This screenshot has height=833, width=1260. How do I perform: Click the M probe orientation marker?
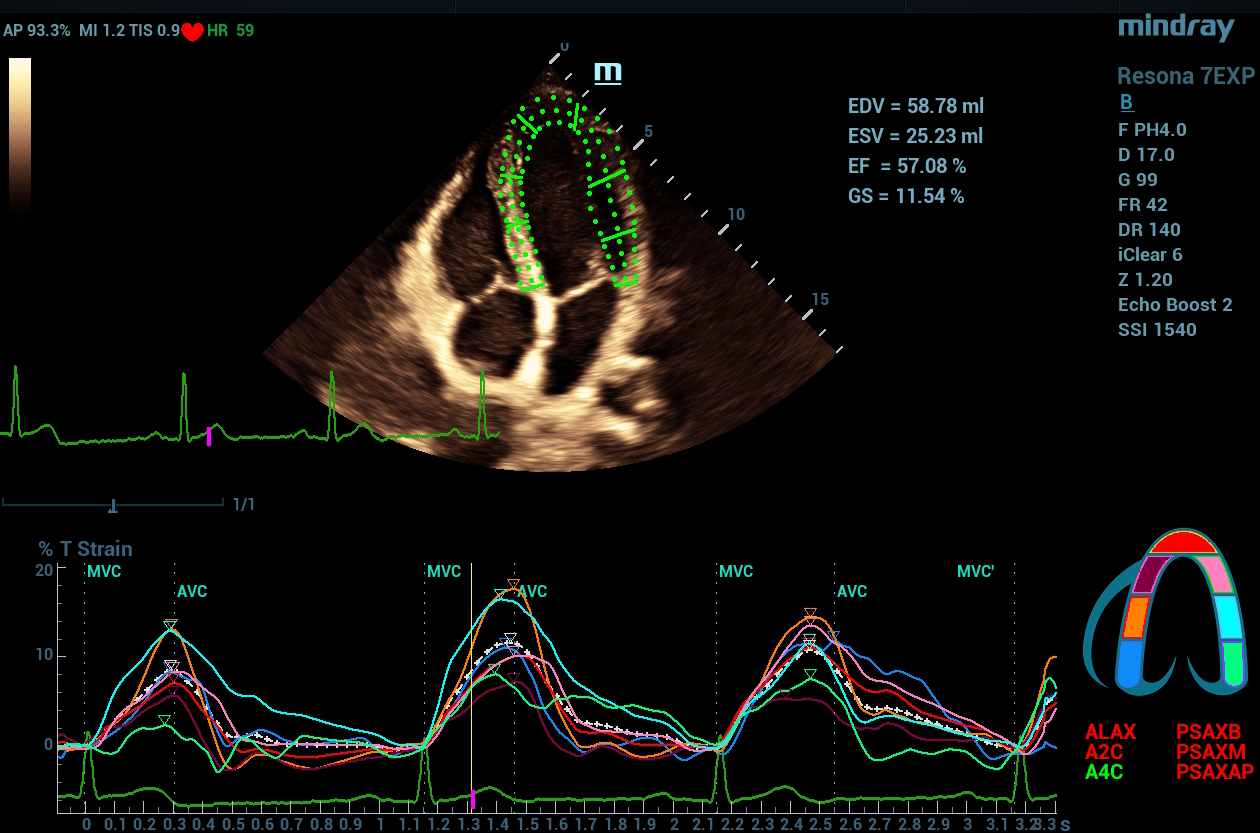(x=607, y=72)
